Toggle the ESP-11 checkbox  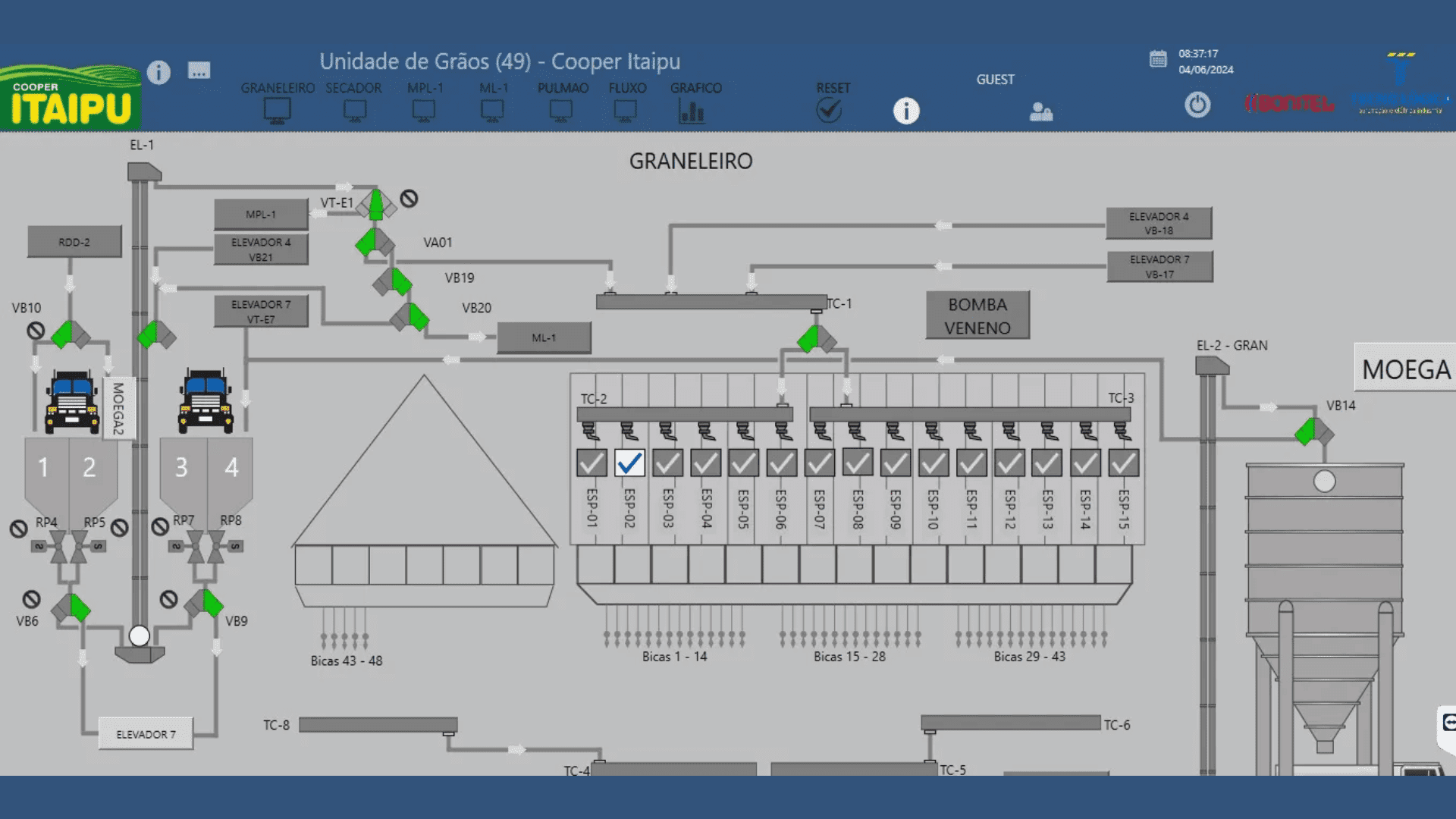[971, 463]
